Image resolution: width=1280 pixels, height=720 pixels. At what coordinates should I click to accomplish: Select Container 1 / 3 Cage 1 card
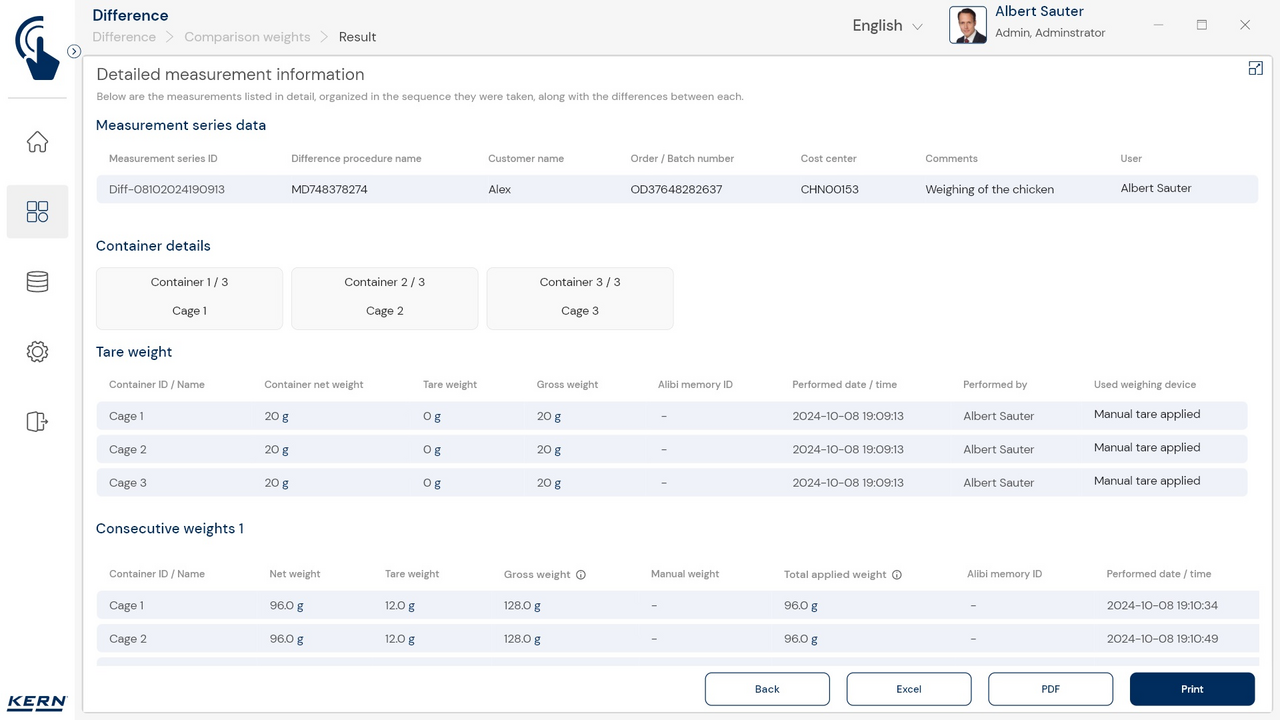tap(189, 297)
